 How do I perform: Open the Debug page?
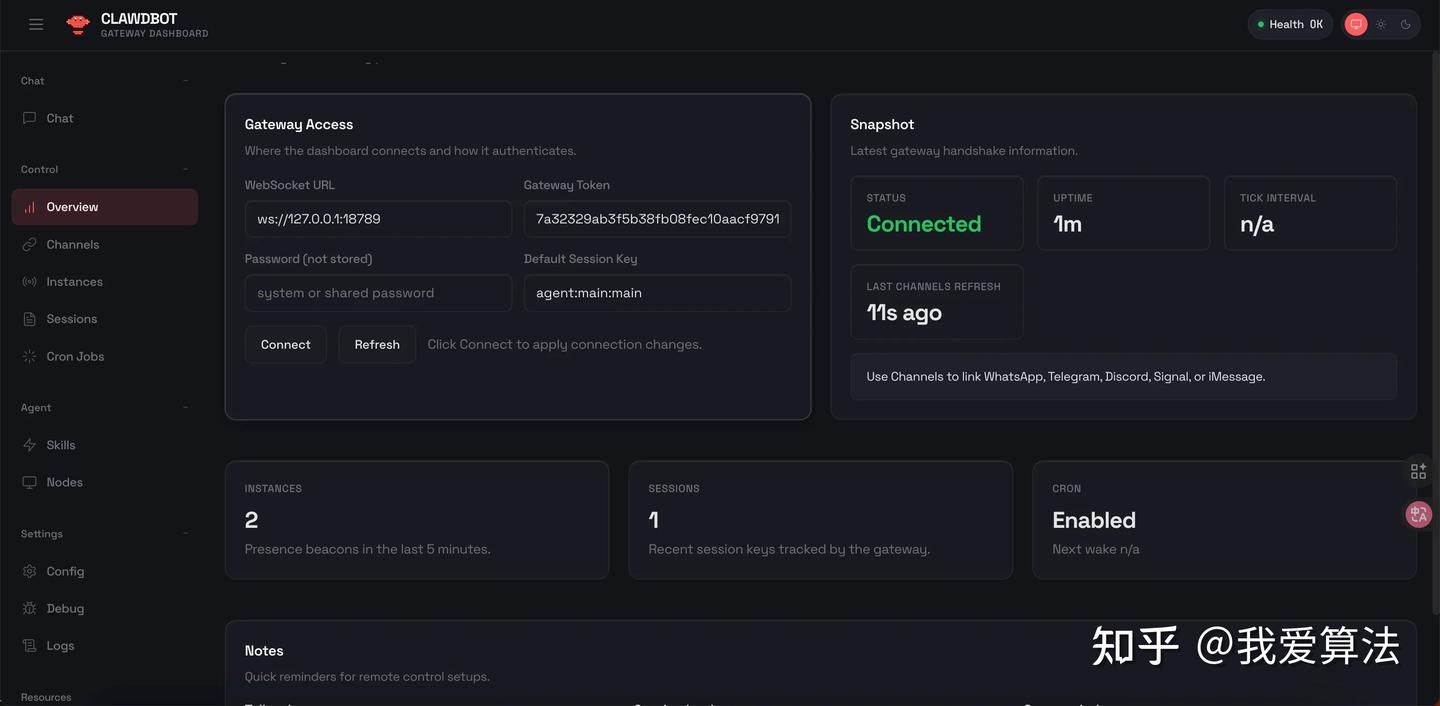(x=65, y=608)
